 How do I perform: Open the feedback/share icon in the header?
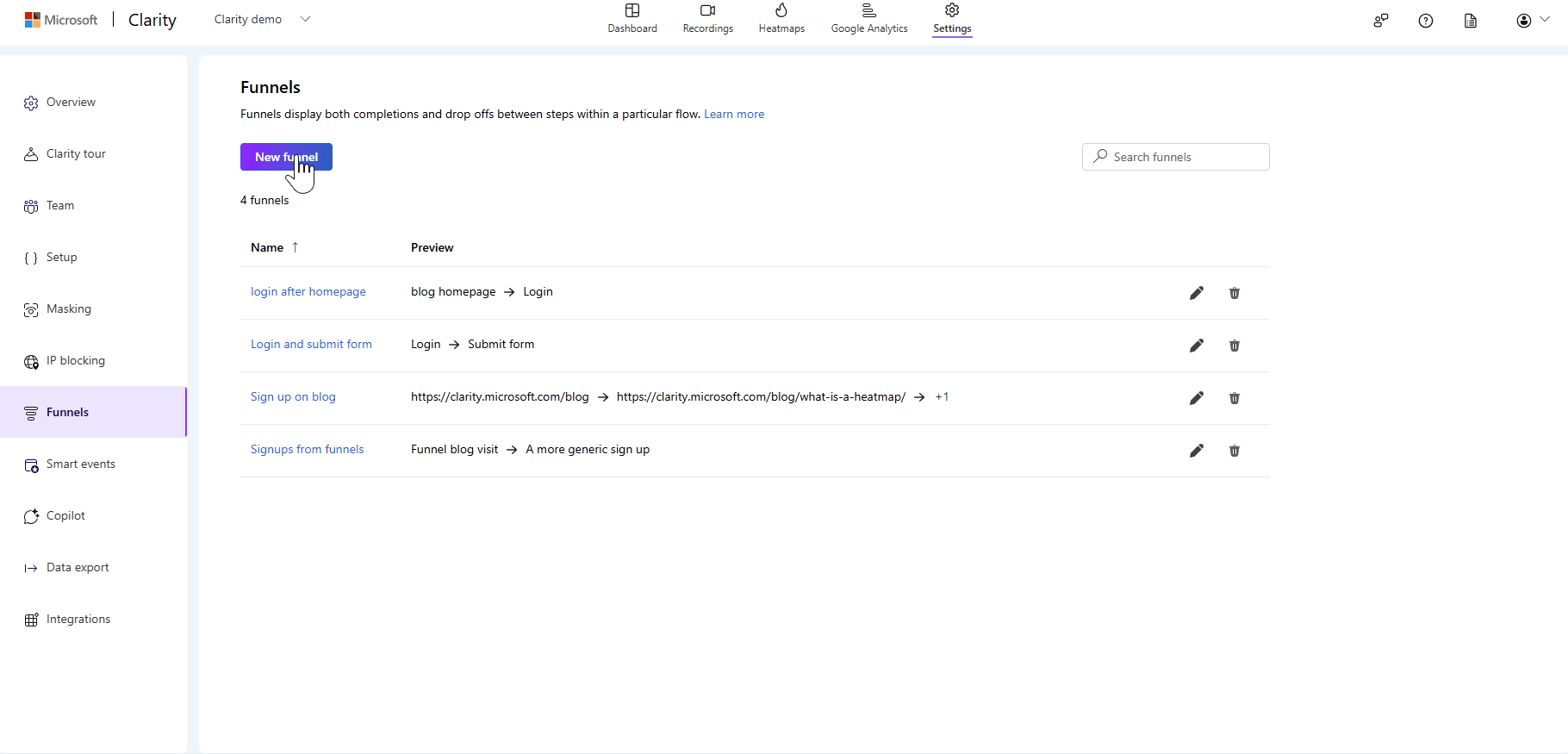[x=1381, y=21]
